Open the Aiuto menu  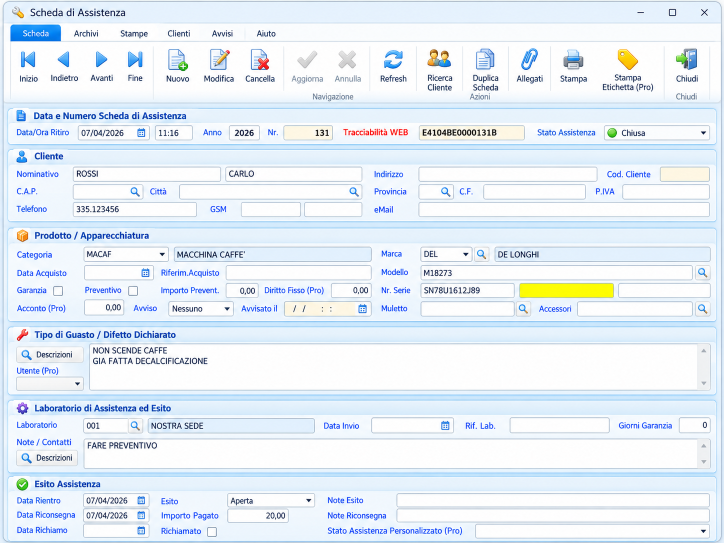pos(266,33)
